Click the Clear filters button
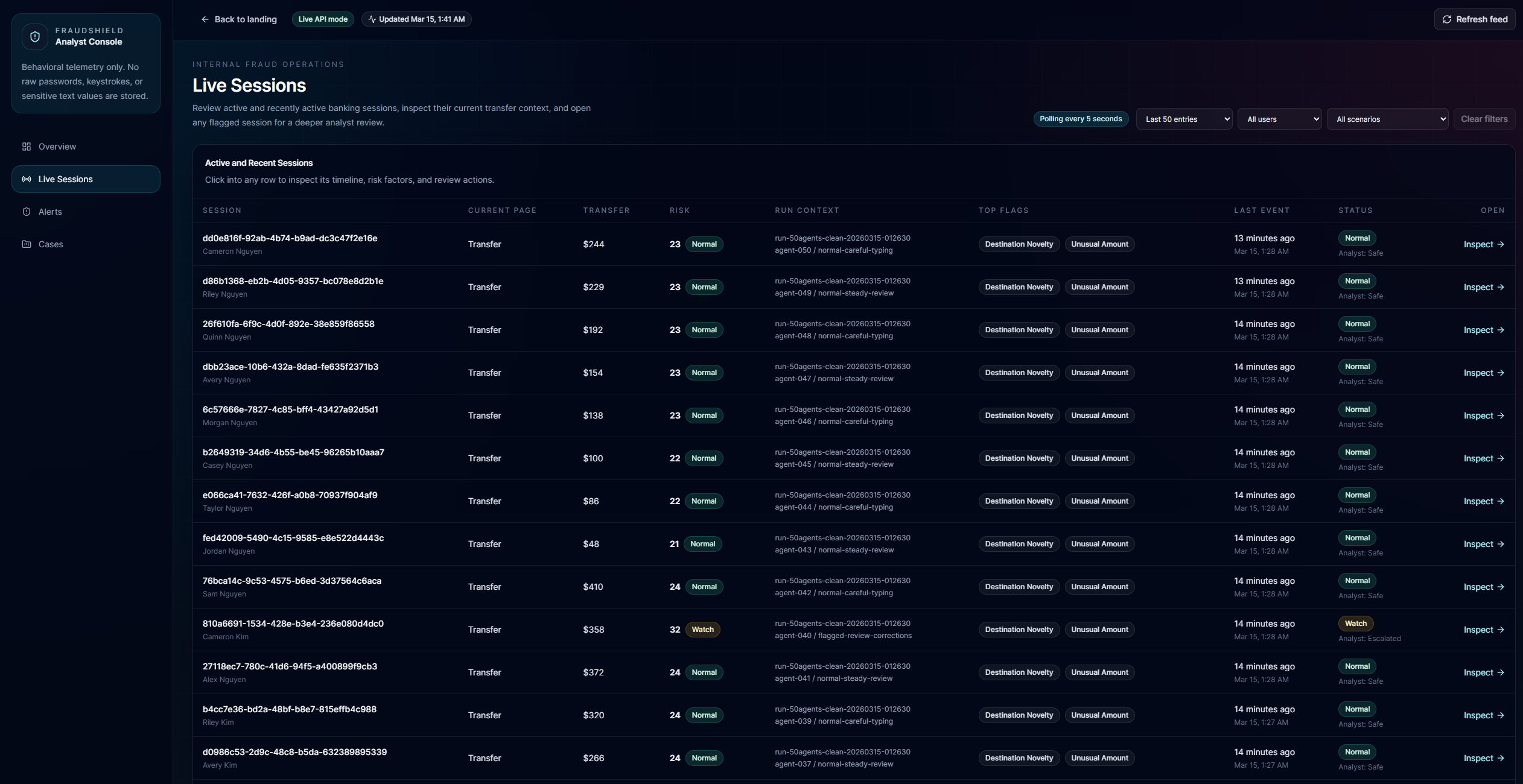The width and height of the screenshot is (1523, 784). [x=1484, y=119]
